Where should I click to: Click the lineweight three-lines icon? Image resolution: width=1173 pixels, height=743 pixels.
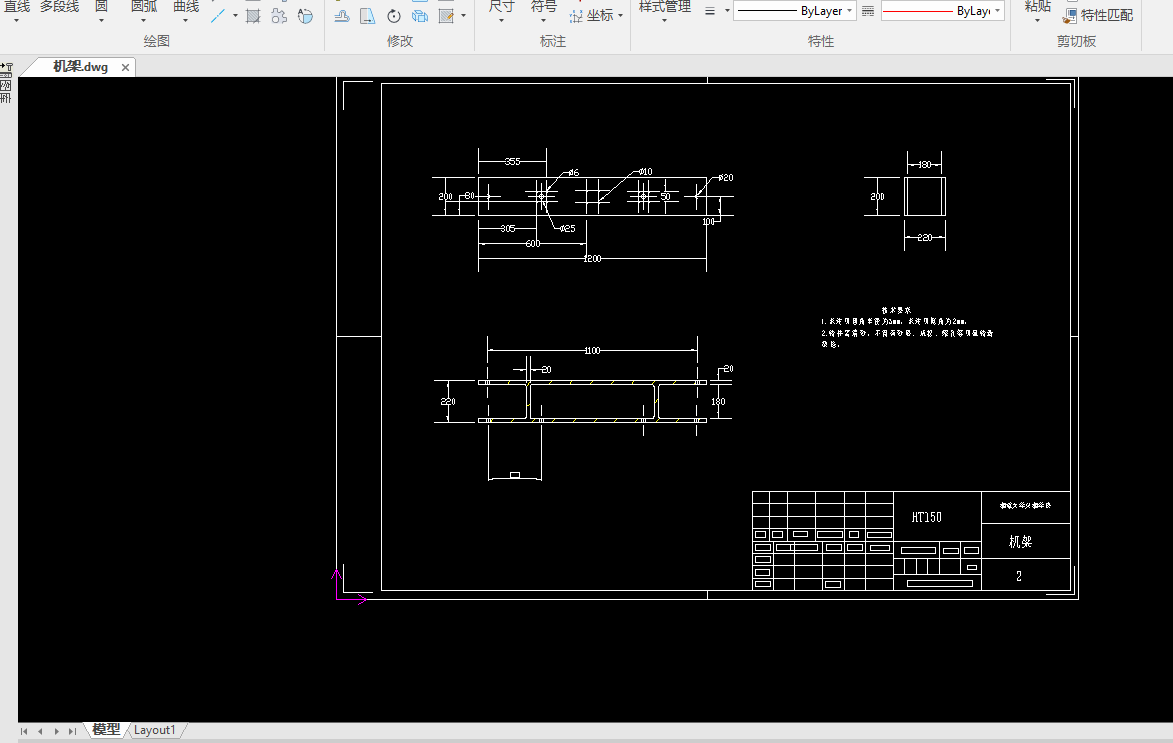[710, 11]
